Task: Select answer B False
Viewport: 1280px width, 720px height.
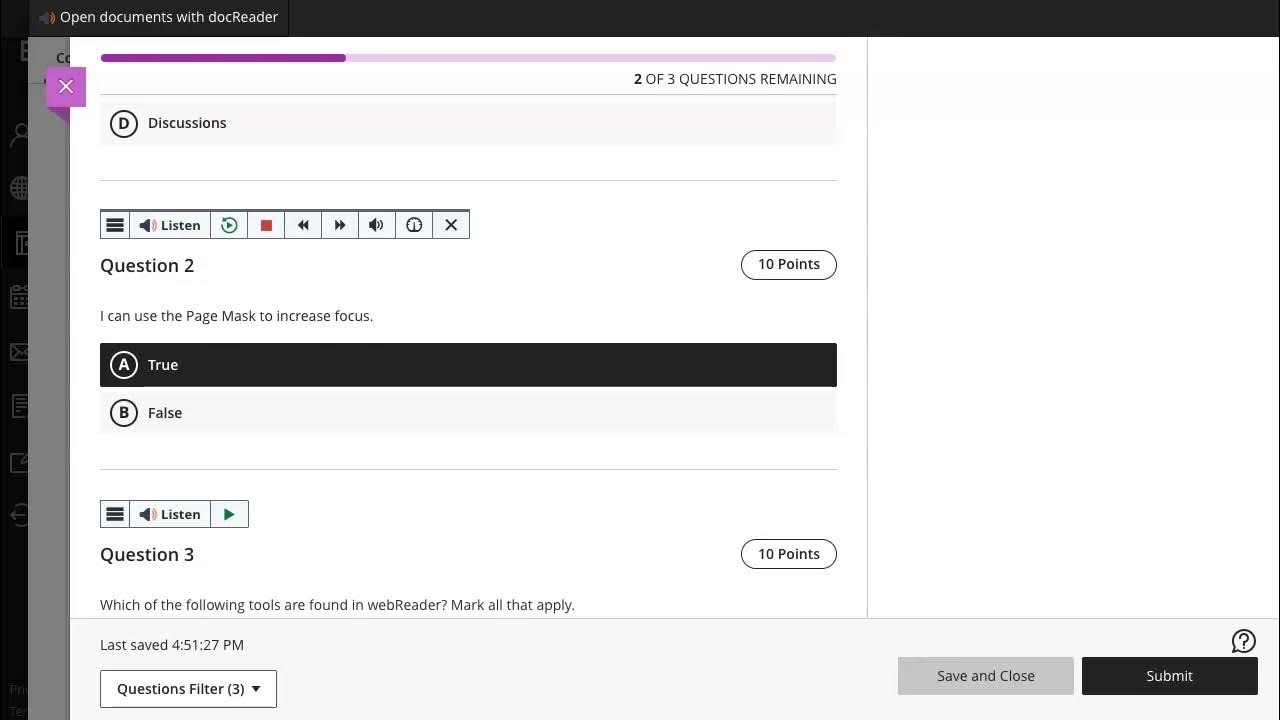Action: pyautogui.click(x=468, y=413)
